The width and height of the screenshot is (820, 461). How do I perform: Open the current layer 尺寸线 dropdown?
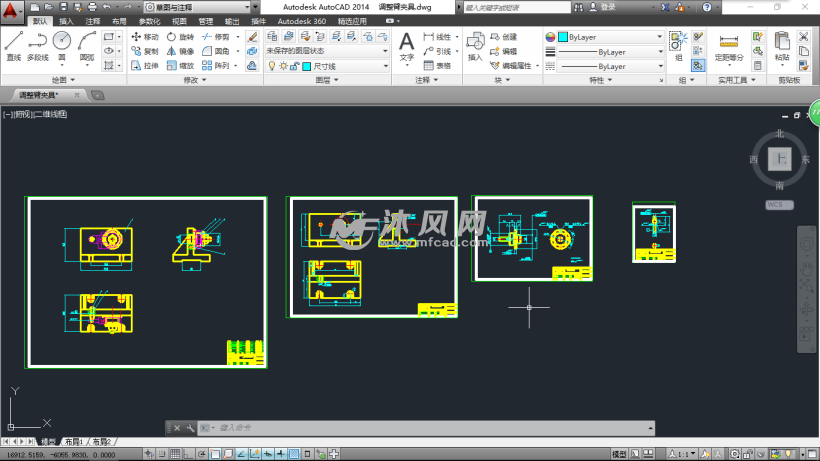327,66
